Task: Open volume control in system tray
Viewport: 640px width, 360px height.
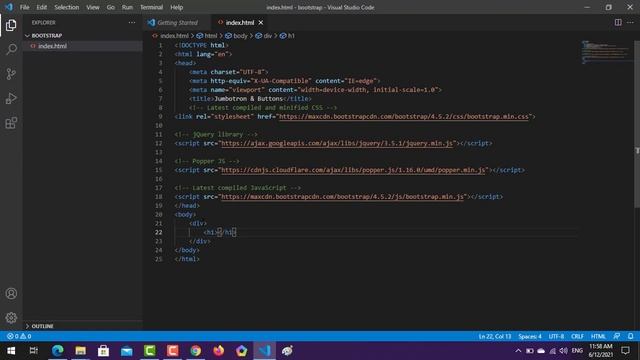Action: click(x=564, y=351)
